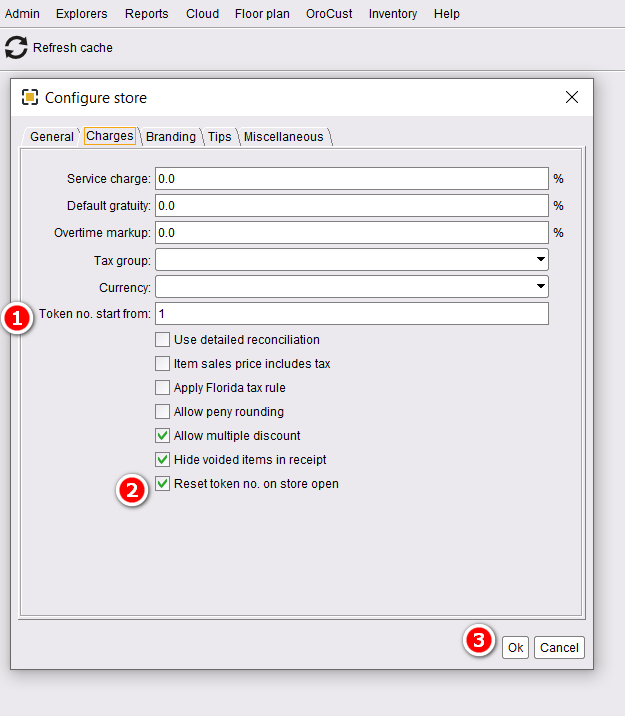Click the Service charge input field
Screen dimensions: 625x716
(x=352, y=179)
